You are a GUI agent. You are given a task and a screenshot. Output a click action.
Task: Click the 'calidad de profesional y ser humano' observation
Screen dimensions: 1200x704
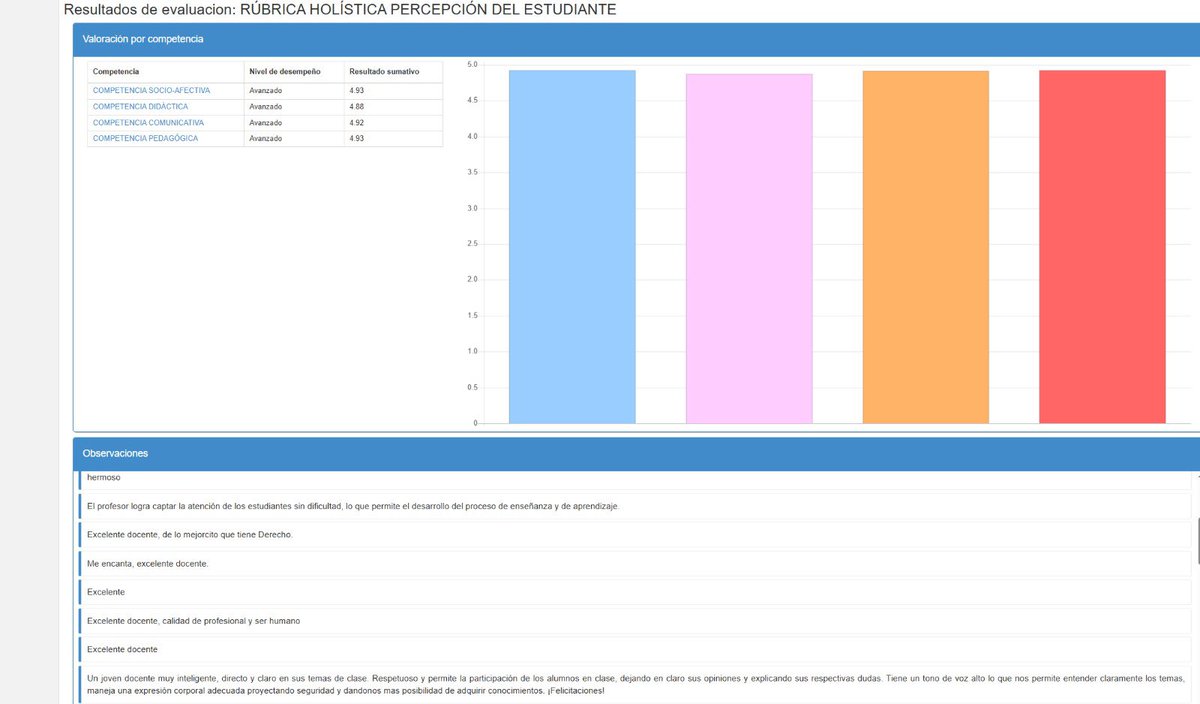[635, 621]
